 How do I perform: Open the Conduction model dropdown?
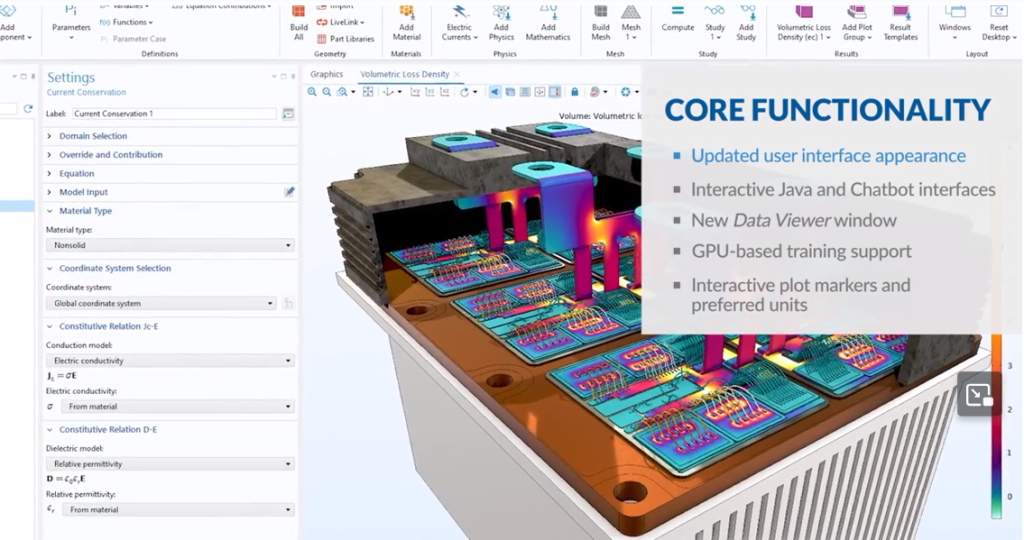170,360
